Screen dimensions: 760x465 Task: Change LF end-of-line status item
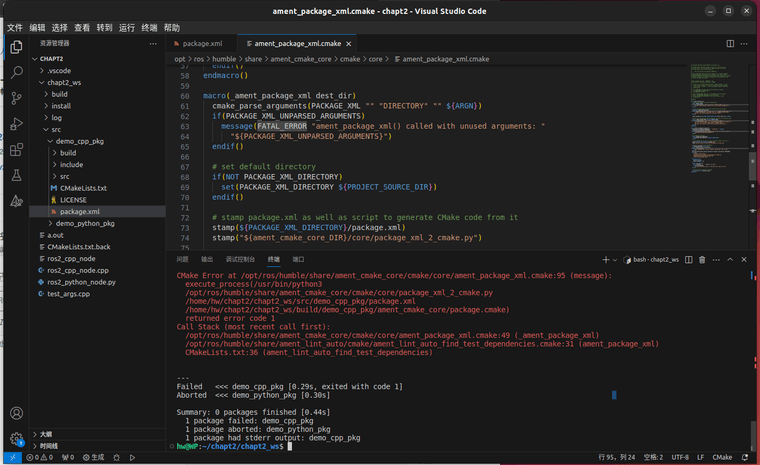[700, 457]
